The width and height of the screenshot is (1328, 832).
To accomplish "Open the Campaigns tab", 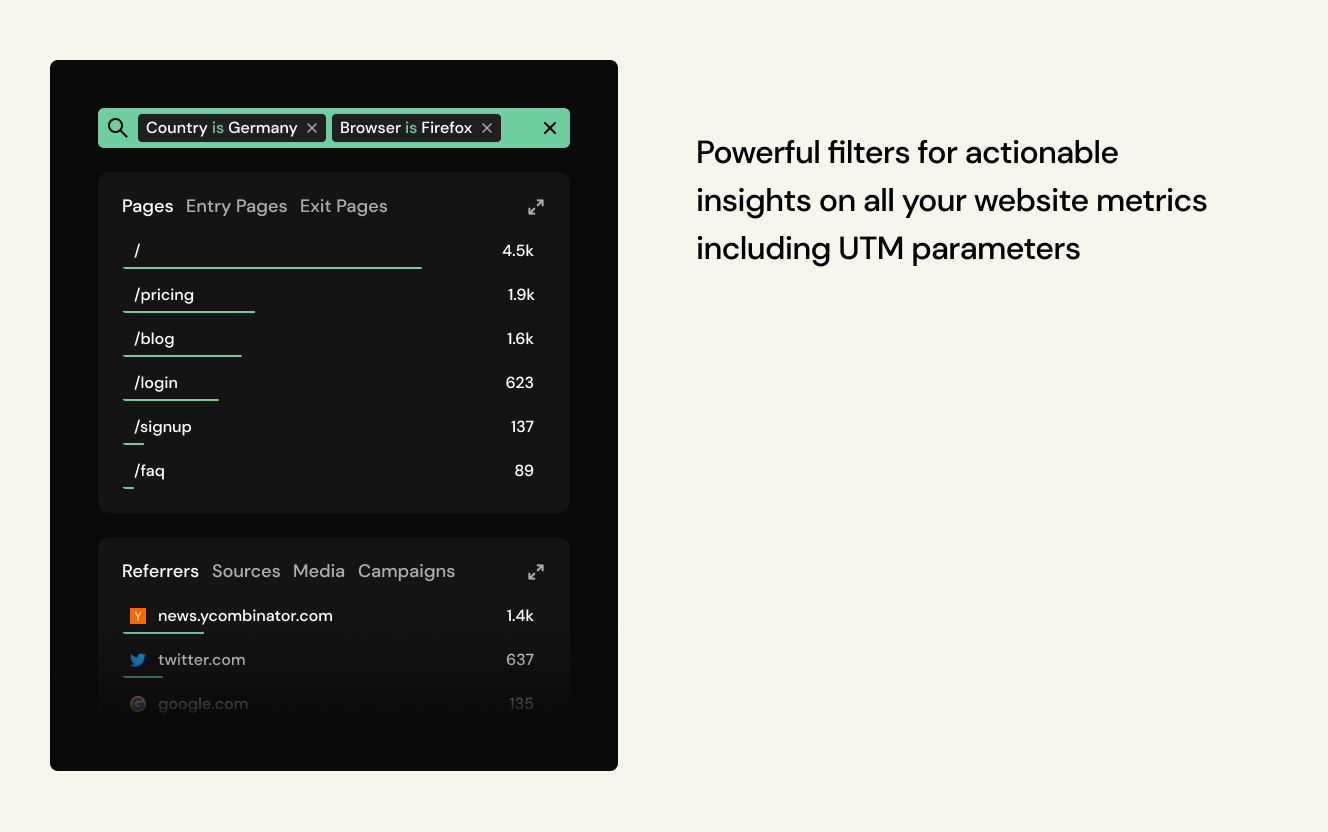I will click(406, 571).
